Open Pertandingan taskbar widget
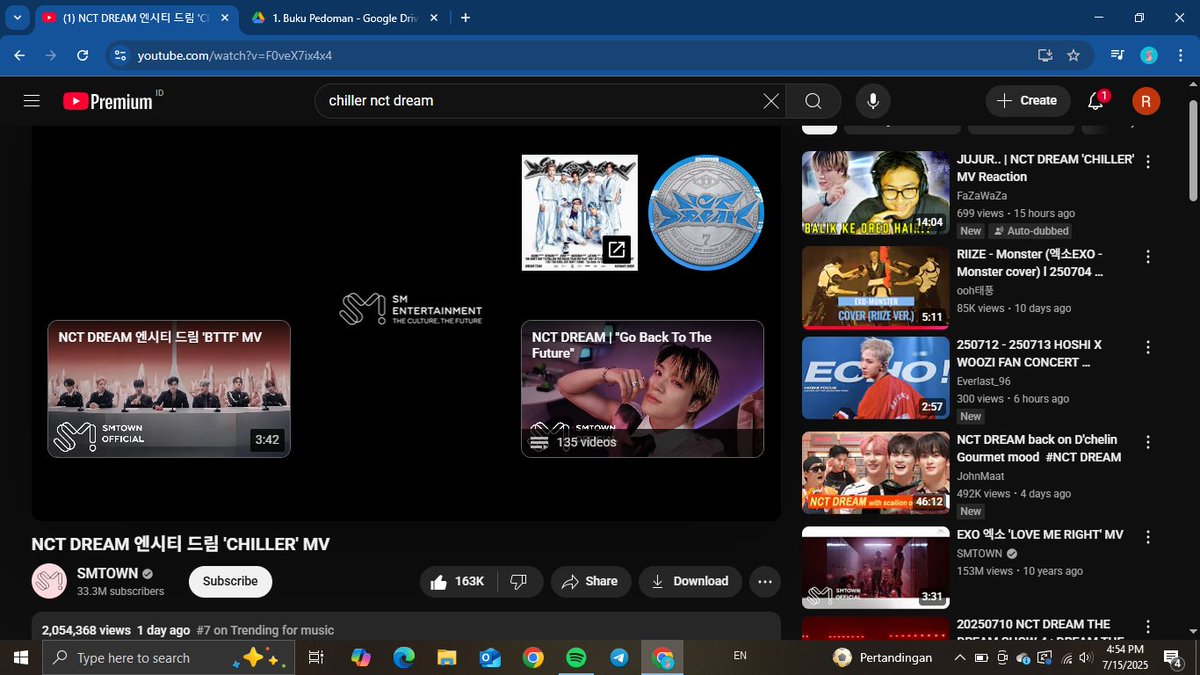The width and height of the screenshot is (1200, 675). pyautogui.click(x=884, y=657)
